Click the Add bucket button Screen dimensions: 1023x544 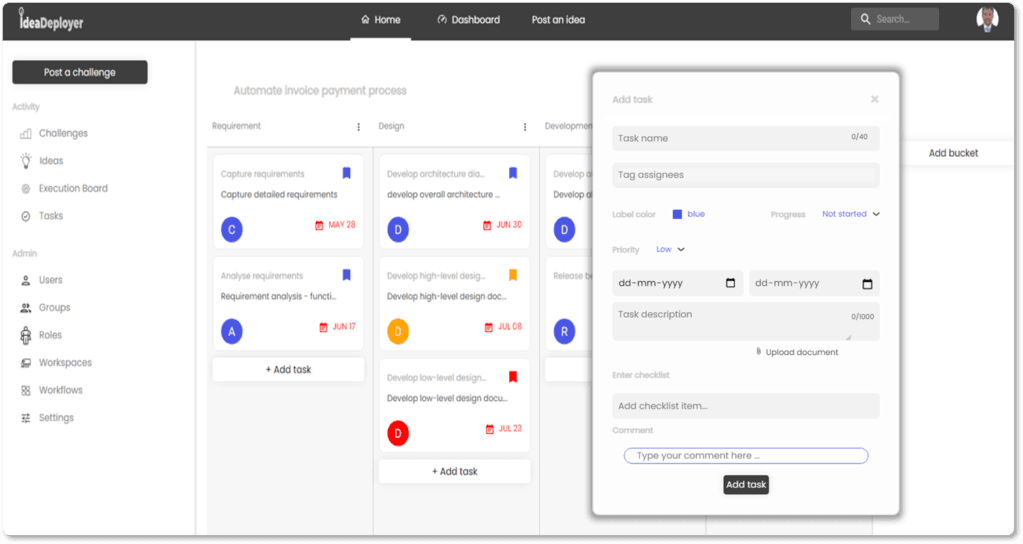coord(953,153)
